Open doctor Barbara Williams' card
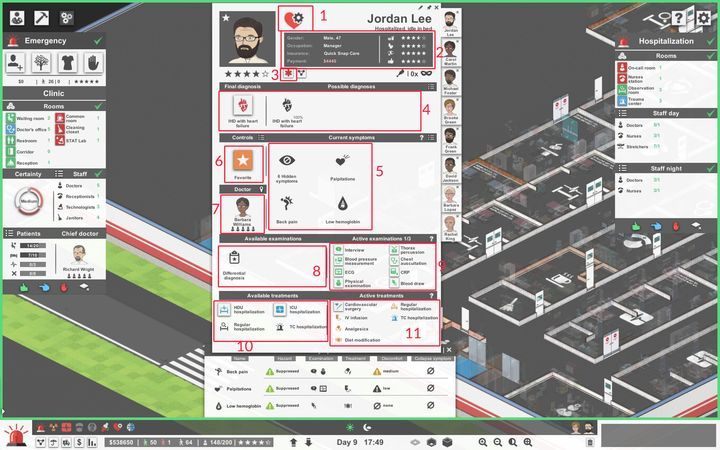The image size is (720, 450). (242, 214)
